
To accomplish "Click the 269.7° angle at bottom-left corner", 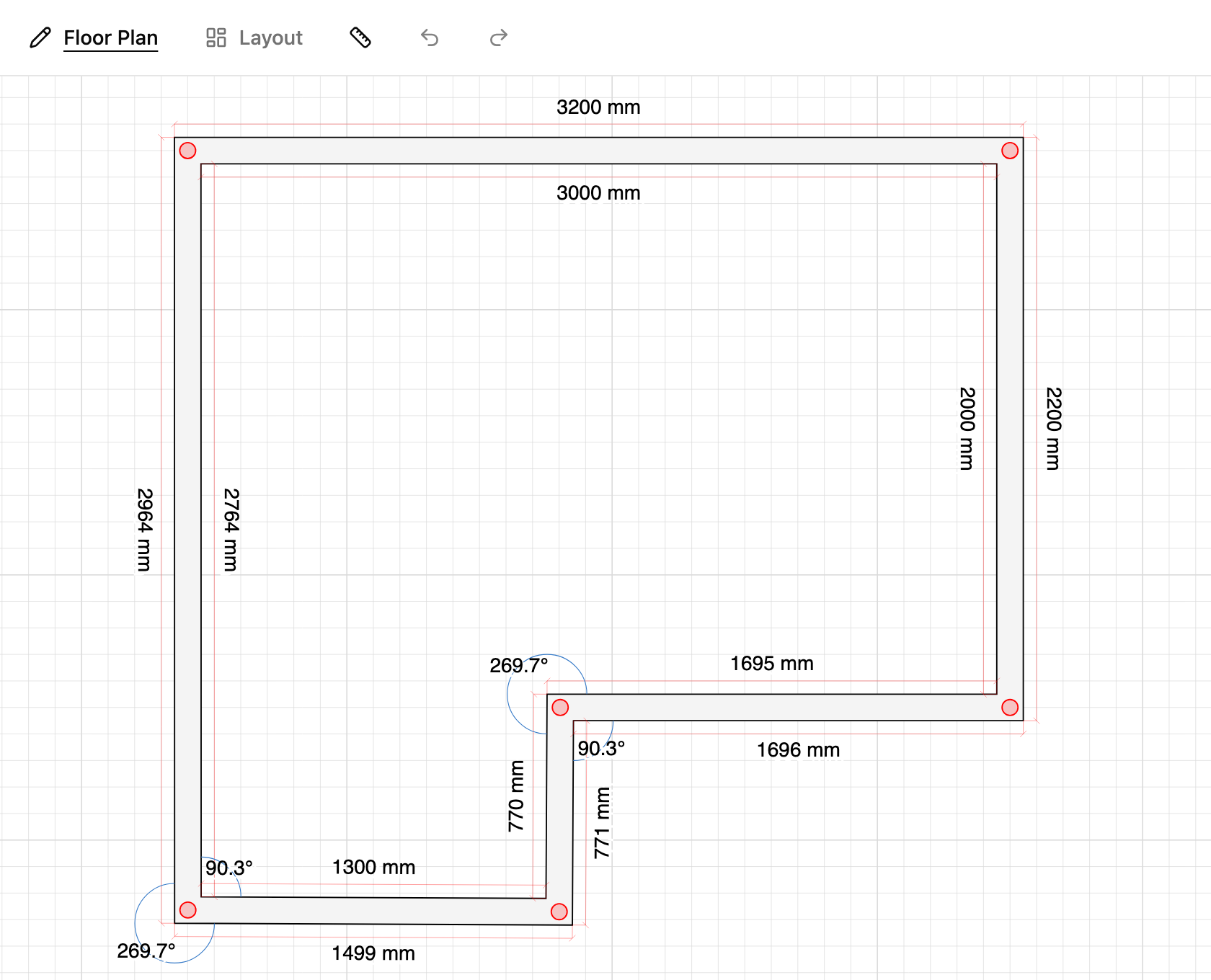I will (x=146, y=951).
